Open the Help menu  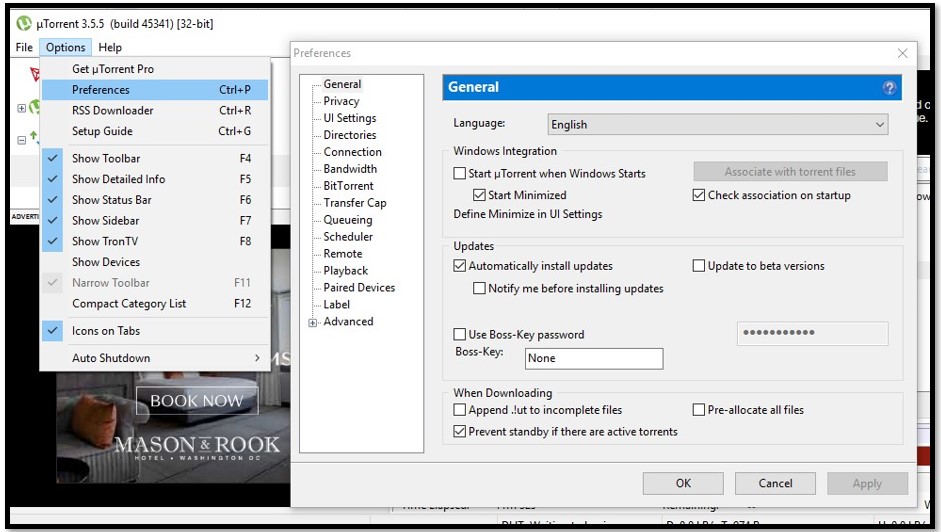tap(110, 47)
